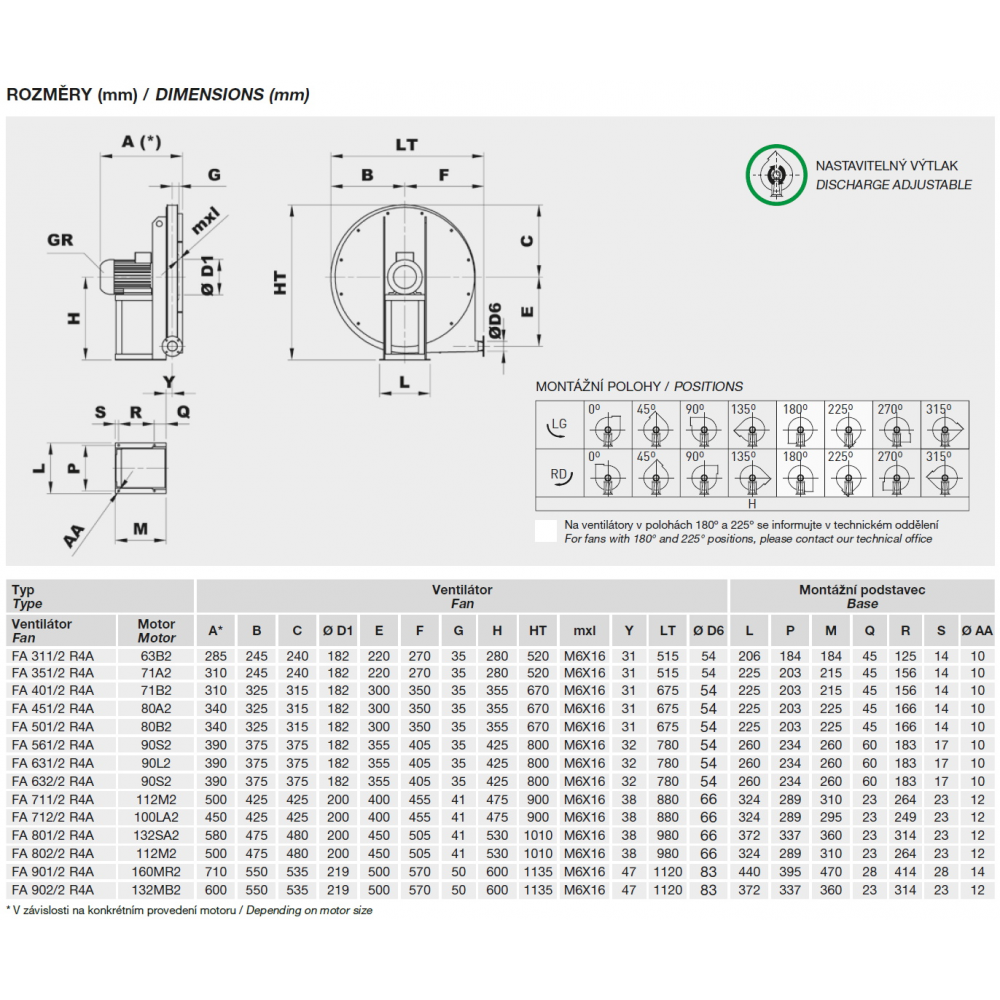The image size is (1000, 1000).
Task: Click the 160MR2 motor cell
Action: 156,872
